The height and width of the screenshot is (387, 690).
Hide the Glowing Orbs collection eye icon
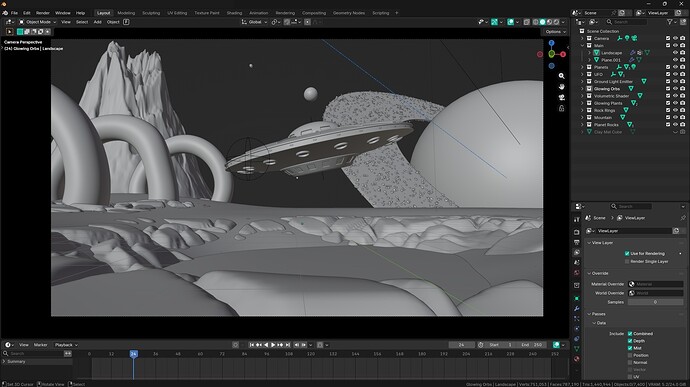coord(675,88)
